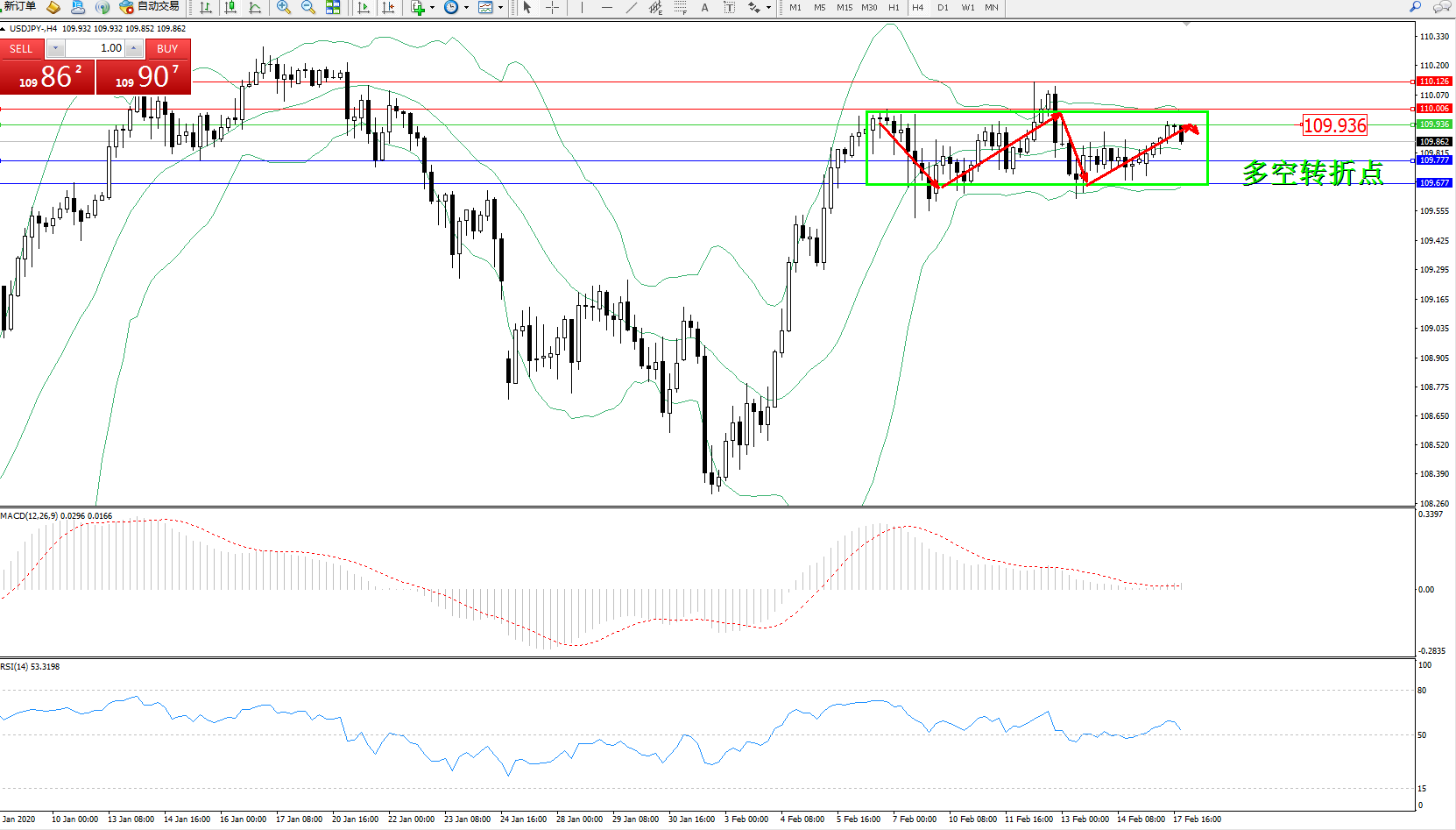Open the search magnifier icon
The width and height of the screenshot is (1456, 830).
coord(1415,7)
